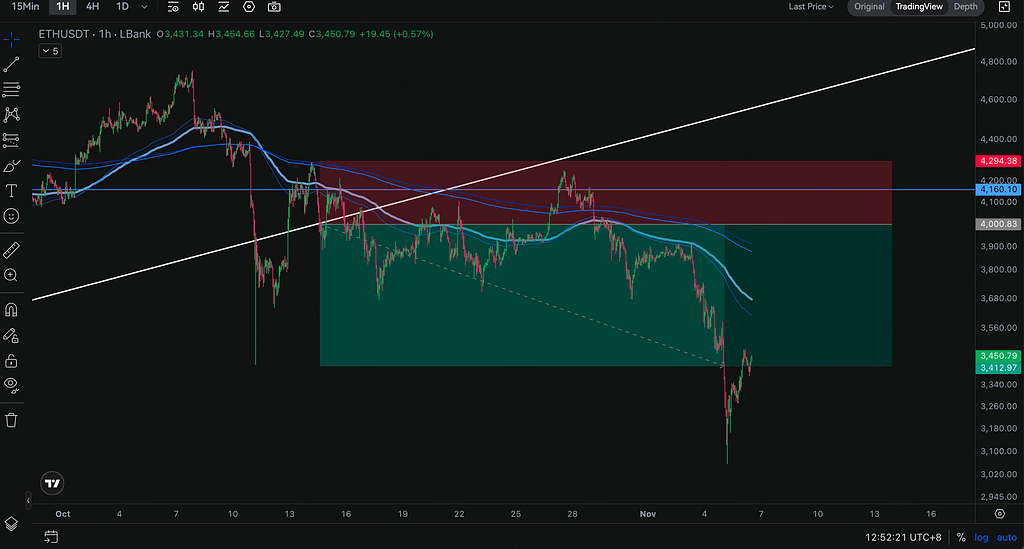Image resolution: width=1024 pixels, height=549 pixels.
Task: Select the text annotation tool
Action: [x=11, y=191]
